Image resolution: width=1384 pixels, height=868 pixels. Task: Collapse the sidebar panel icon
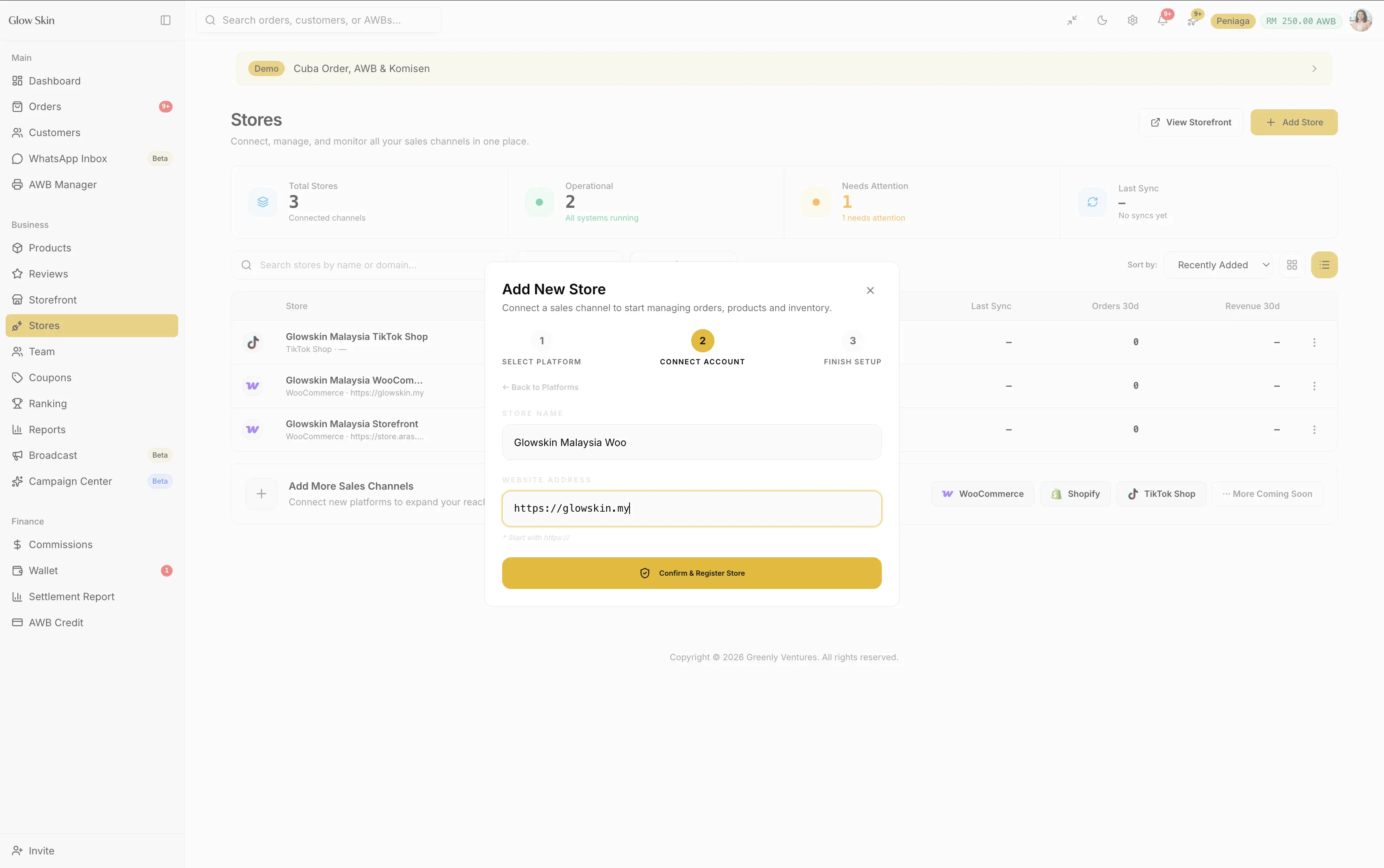[165, 20]
